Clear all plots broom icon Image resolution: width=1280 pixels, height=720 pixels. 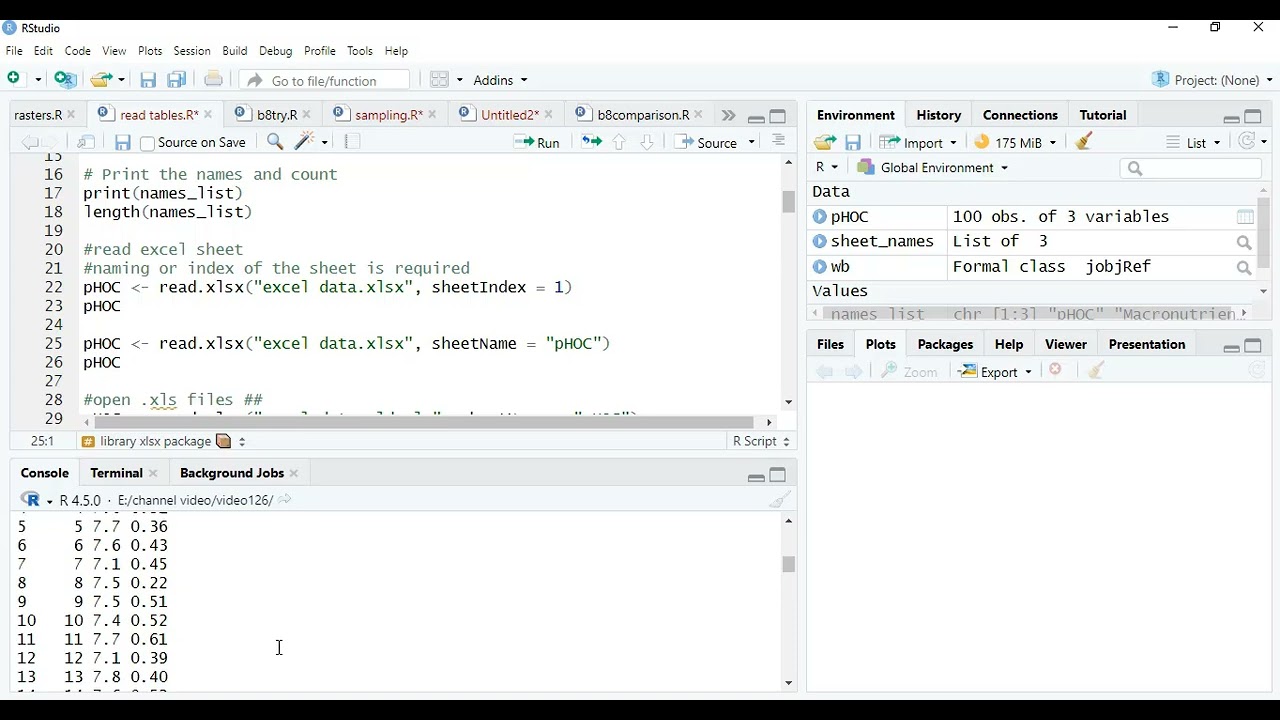(x=1096, y=371)
